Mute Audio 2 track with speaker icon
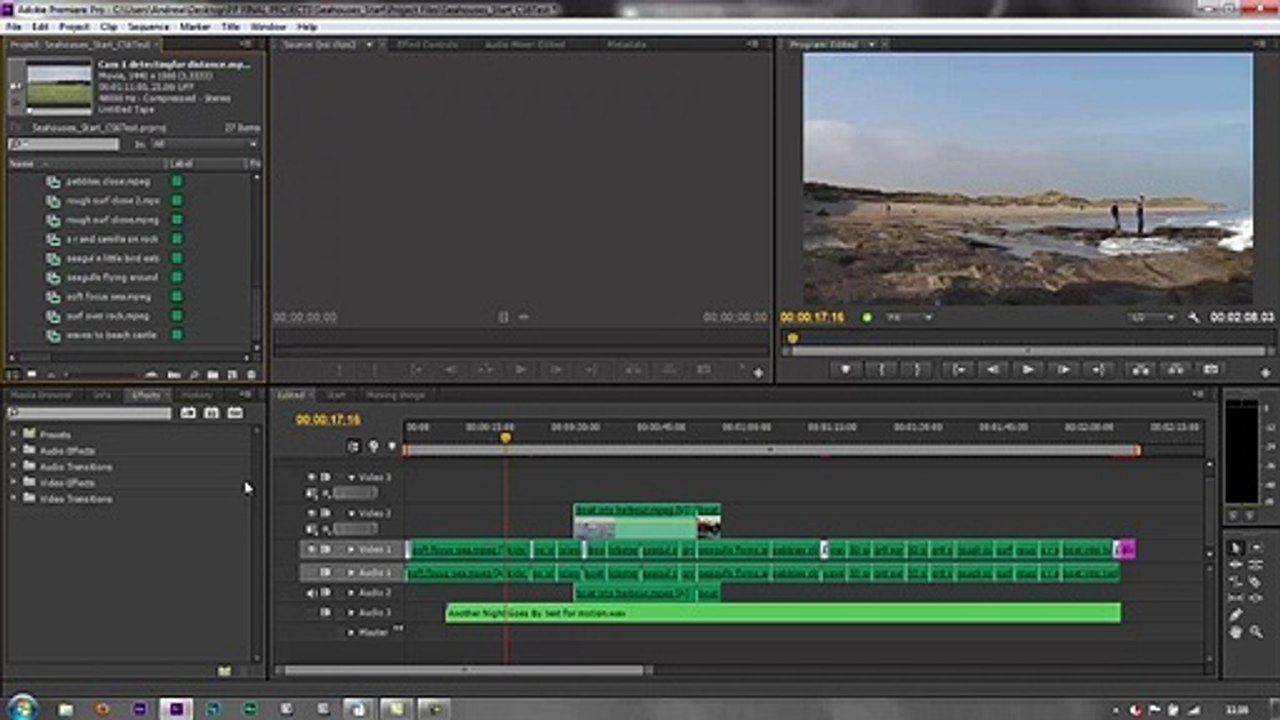The width and height of the screenshot is (1280, 720). [x=311, y=593]
